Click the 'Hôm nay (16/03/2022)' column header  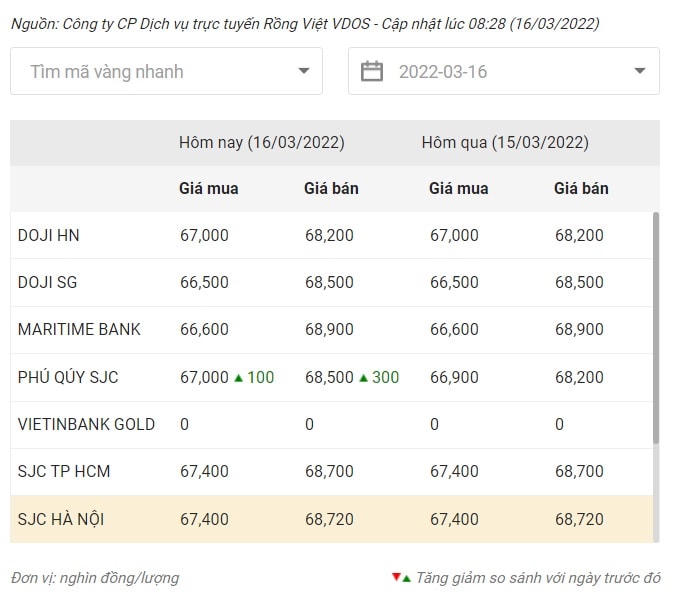[262, 143]
